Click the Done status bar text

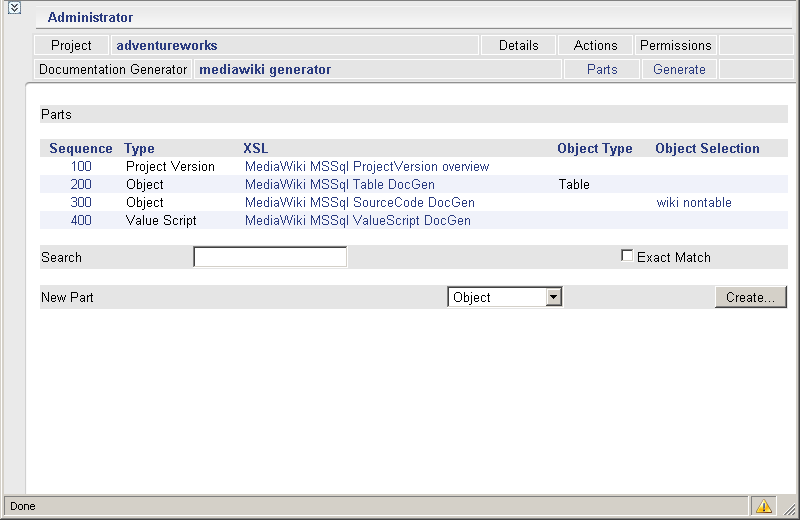click(23, 506)
